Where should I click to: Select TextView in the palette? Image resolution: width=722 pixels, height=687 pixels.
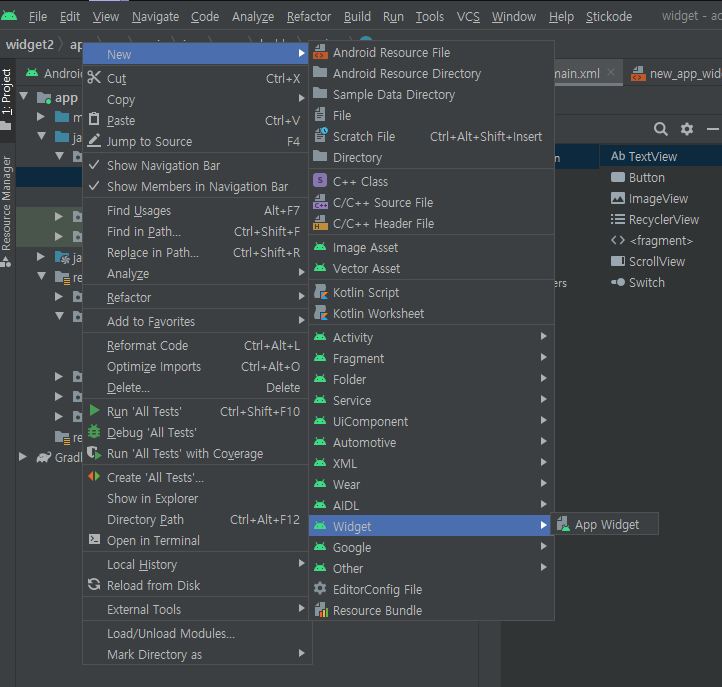660,157
